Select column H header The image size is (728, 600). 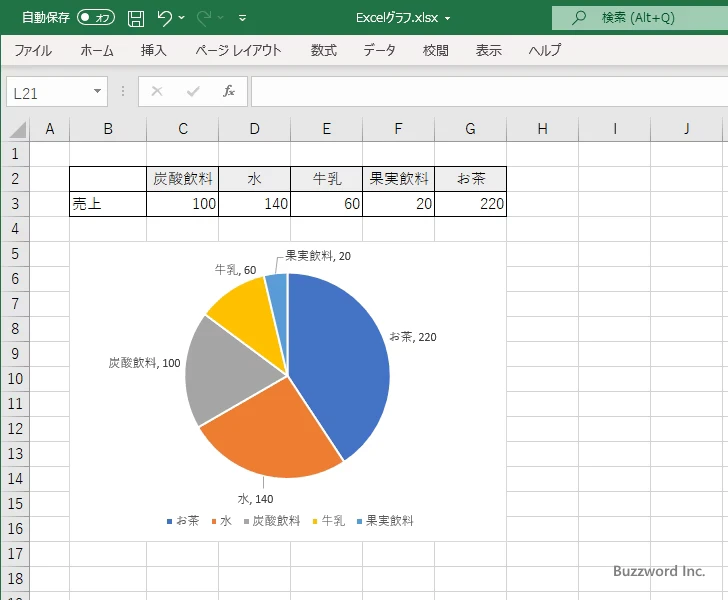(x=542, y=129)
